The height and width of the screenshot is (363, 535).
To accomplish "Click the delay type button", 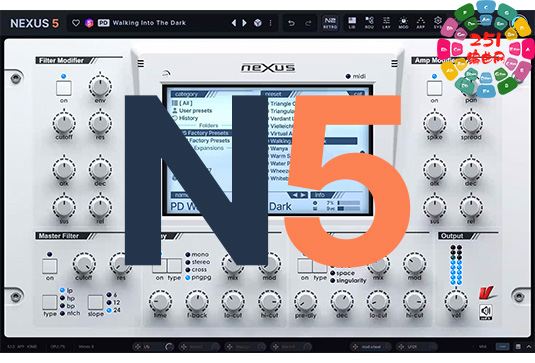I will (174, 266).
